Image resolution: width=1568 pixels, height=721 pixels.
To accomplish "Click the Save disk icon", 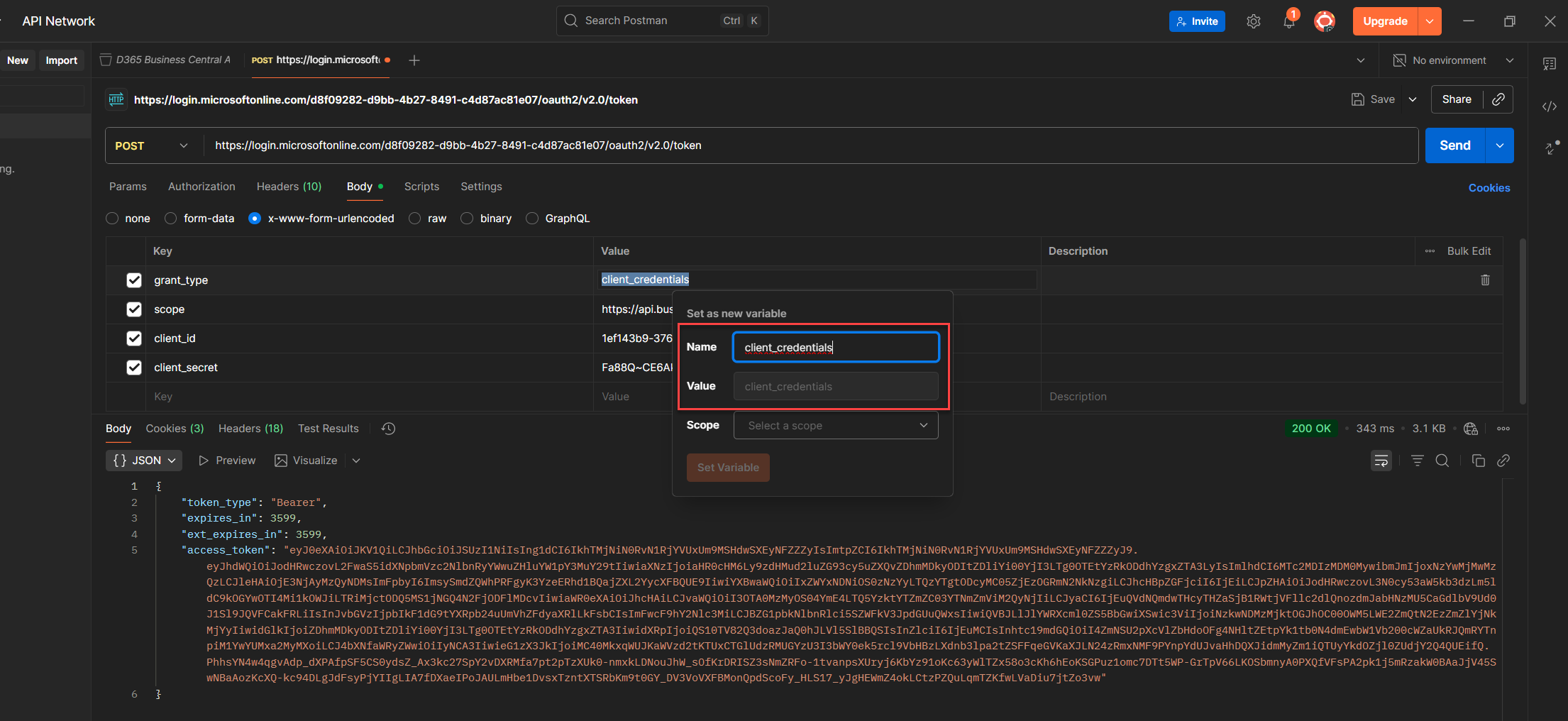I will coord(1357,99).
